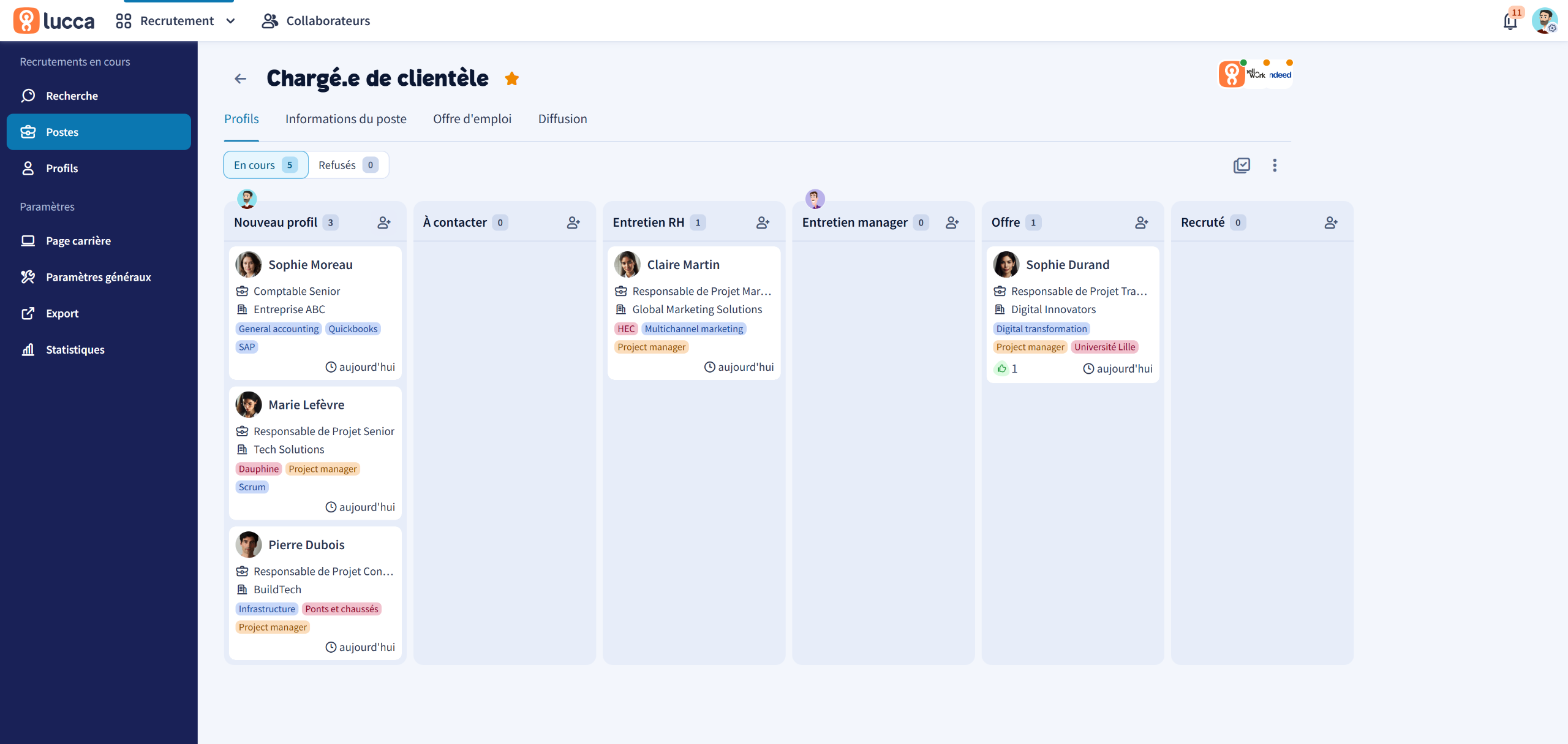This screenshot has height=744, width=1568.
Task: Go to Export in the sidebar
Action: (x=62, y=313)
